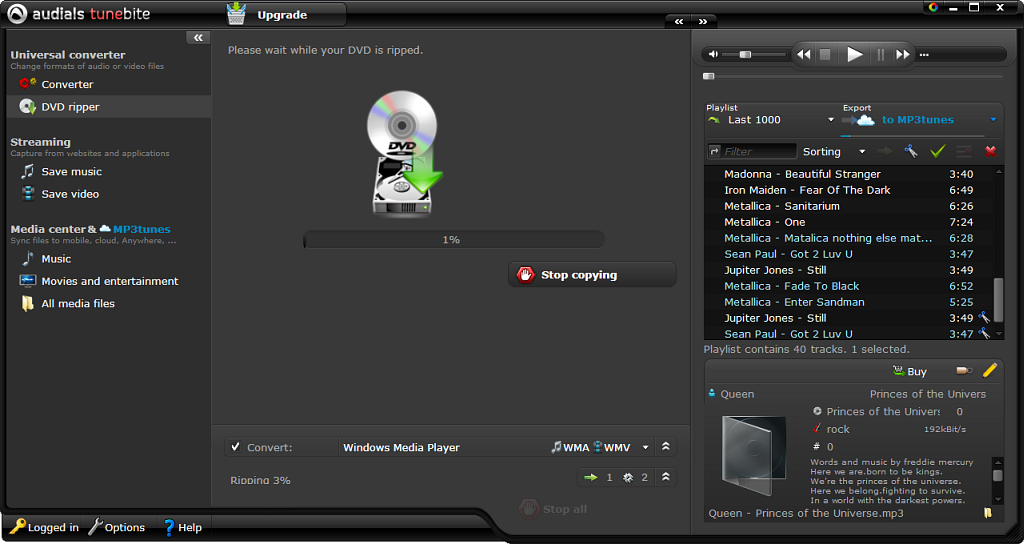
Task: Click the filter arrow icon button
Action: click(714, 151)
